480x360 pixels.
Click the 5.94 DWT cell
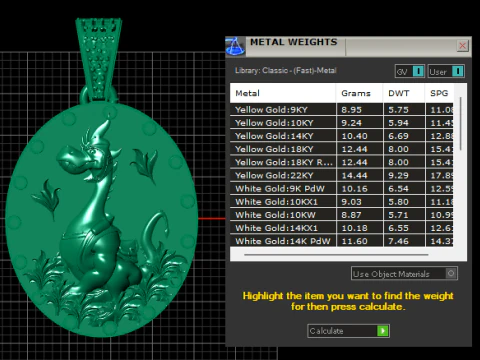coord(404,123)
